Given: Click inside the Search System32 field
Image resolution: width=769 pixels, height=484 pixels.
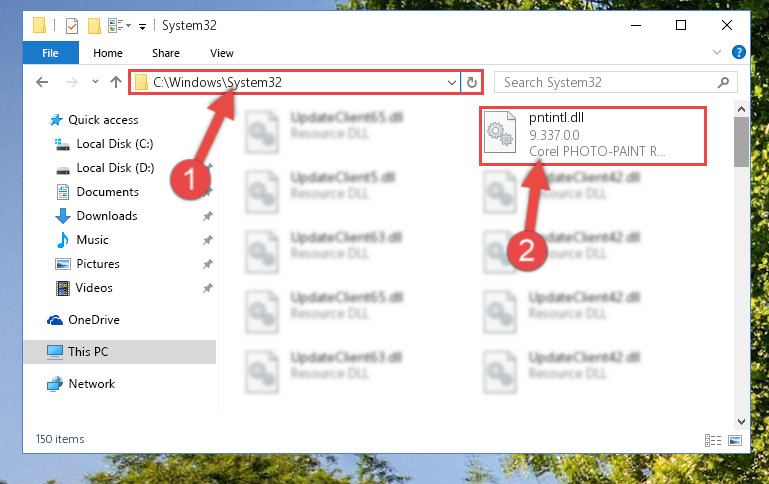Looking at the screenshot, I should click(x=606, y=82).
